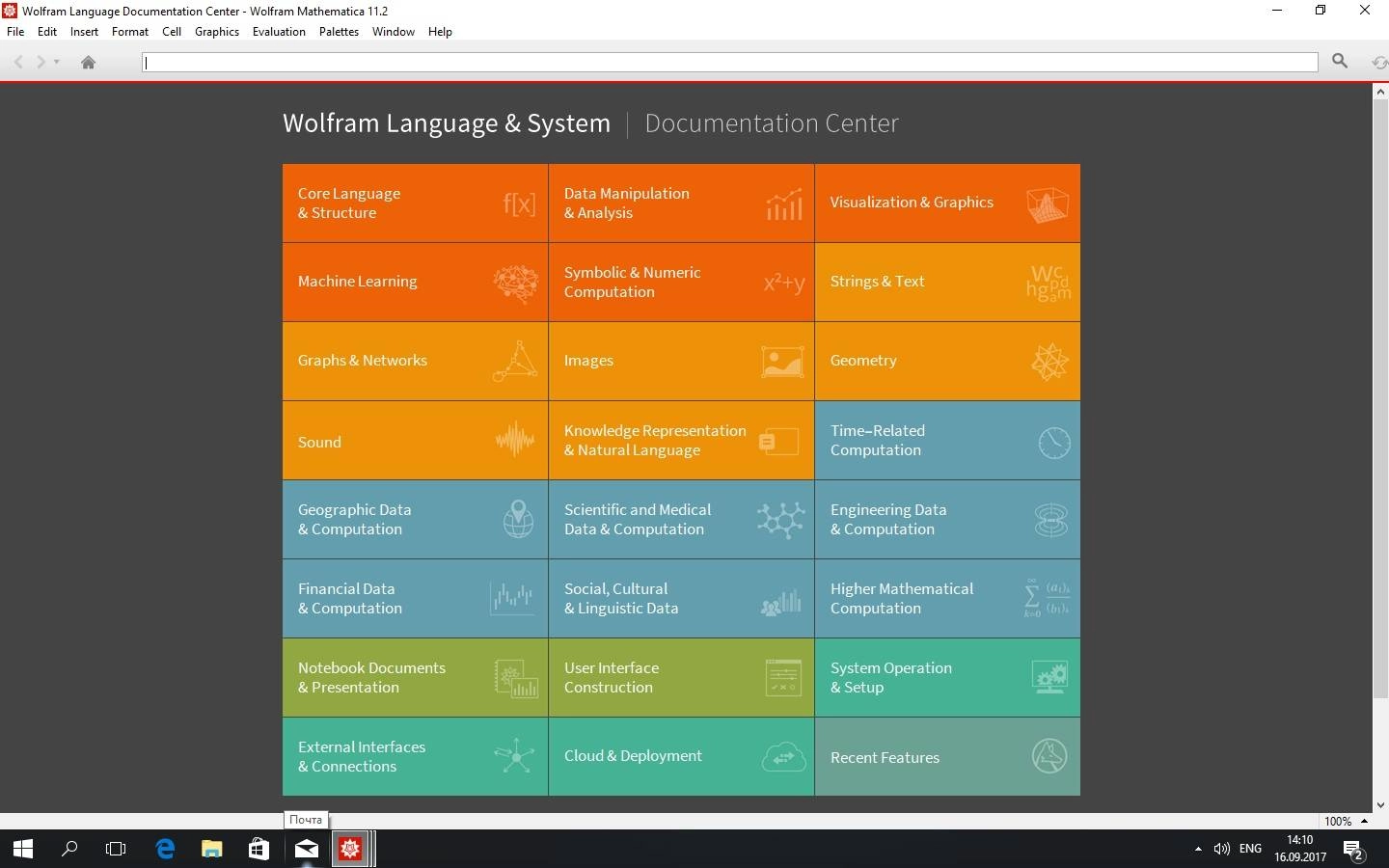Open Symbolic & Numeric Computation link
The height and width of the screenshot is (868, 1389).
coord(633,282)
